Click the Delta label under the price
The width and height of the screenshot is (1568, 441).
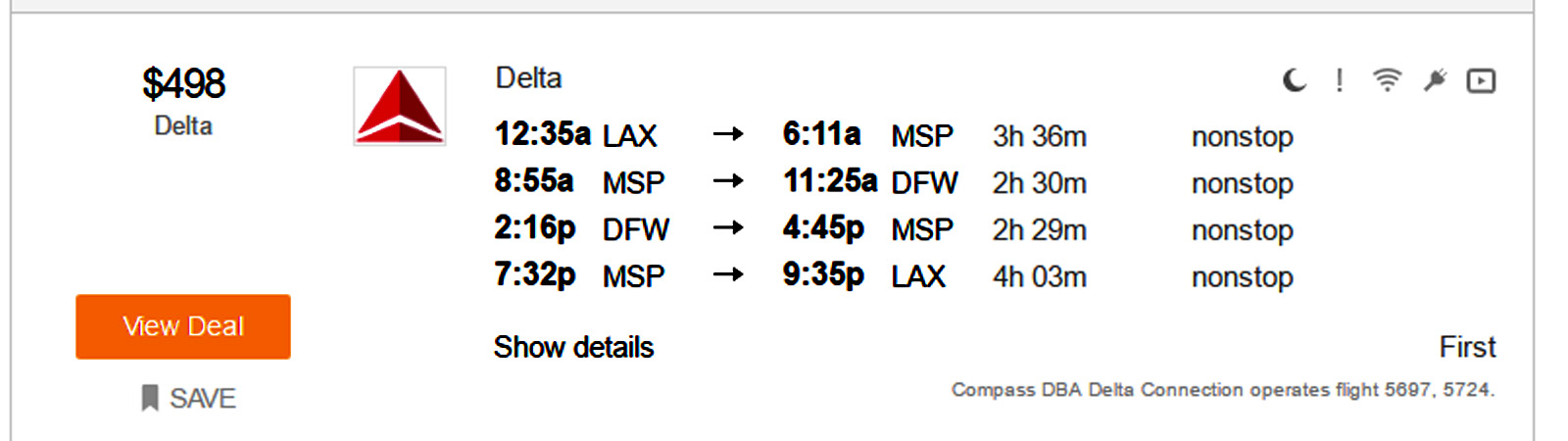(183, 125)
